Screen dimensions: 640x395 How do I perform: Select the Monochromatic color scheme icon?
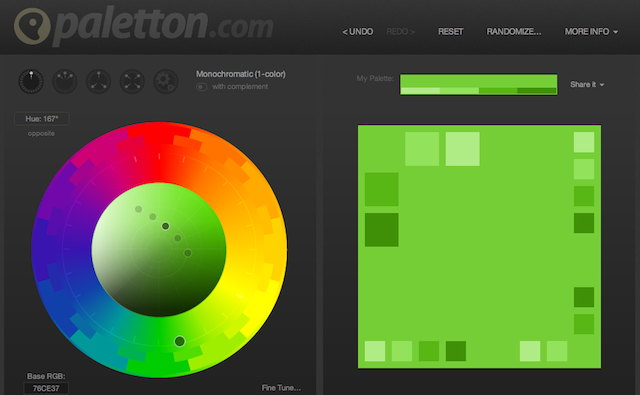coord(31,81)
